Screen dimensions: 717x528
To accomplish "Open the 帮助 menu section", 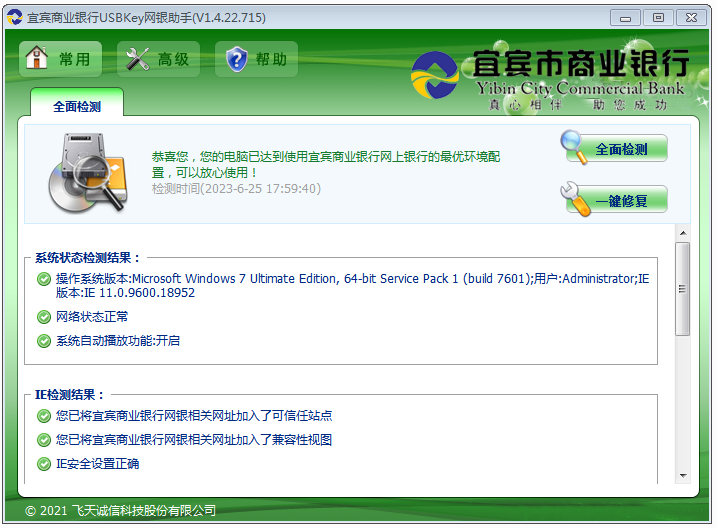I will pyautogui.click(x=258, y=59).
